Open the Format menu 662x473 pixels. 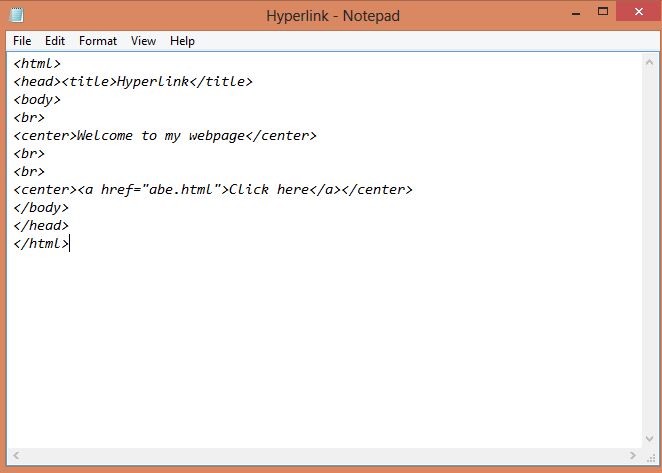pos(98,41)
